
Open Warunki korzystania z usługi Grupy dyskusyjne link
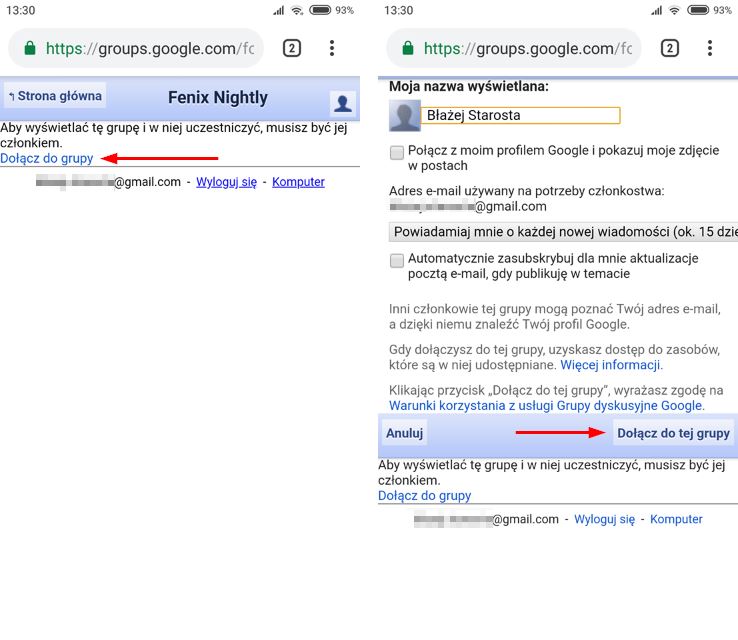pyautogui.click(x=546, y=406)
